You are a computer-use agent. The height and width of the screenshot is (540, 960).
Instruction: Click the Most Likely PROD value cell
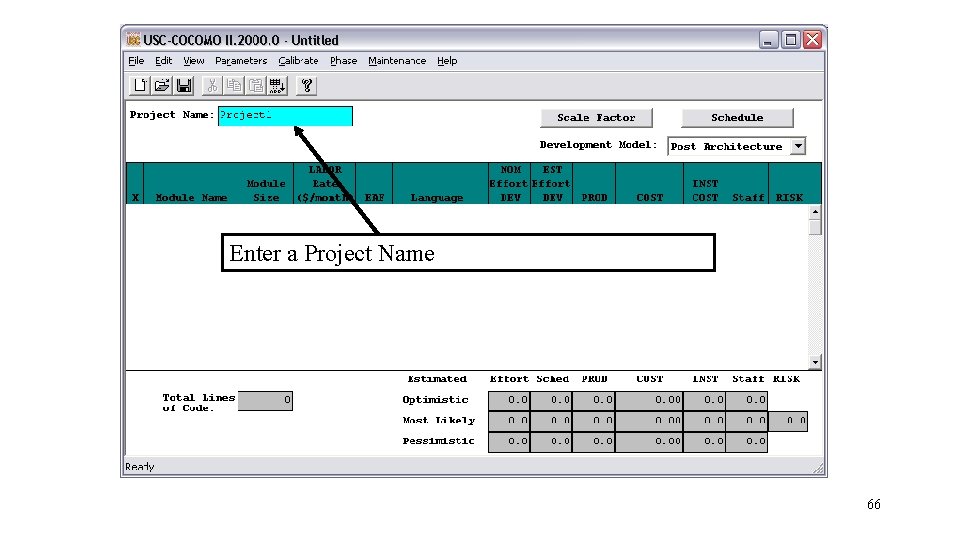[x=594, y=421]
